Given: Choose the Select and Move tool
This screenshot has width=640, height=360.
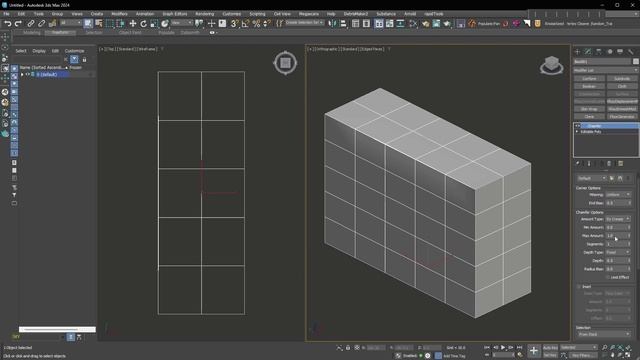Looking at the screenshot, I should pyautogui.click(x=133, y=24).
